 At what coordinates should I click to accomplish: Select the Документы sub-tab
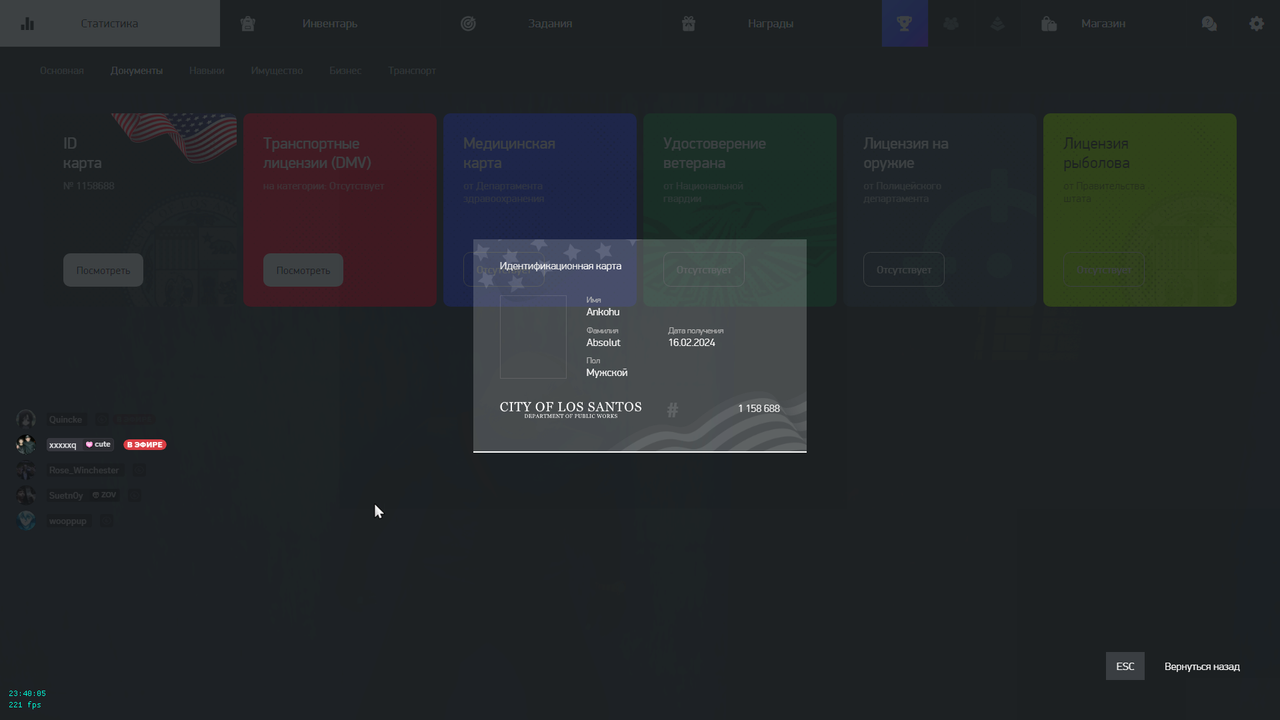[x=137, y=71]
